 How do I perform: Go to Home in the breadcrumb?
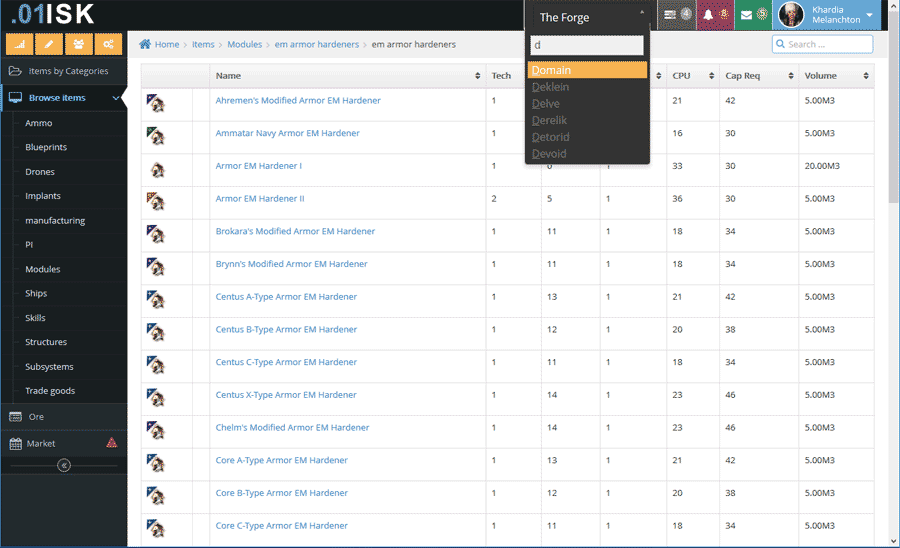pos(167,44)
